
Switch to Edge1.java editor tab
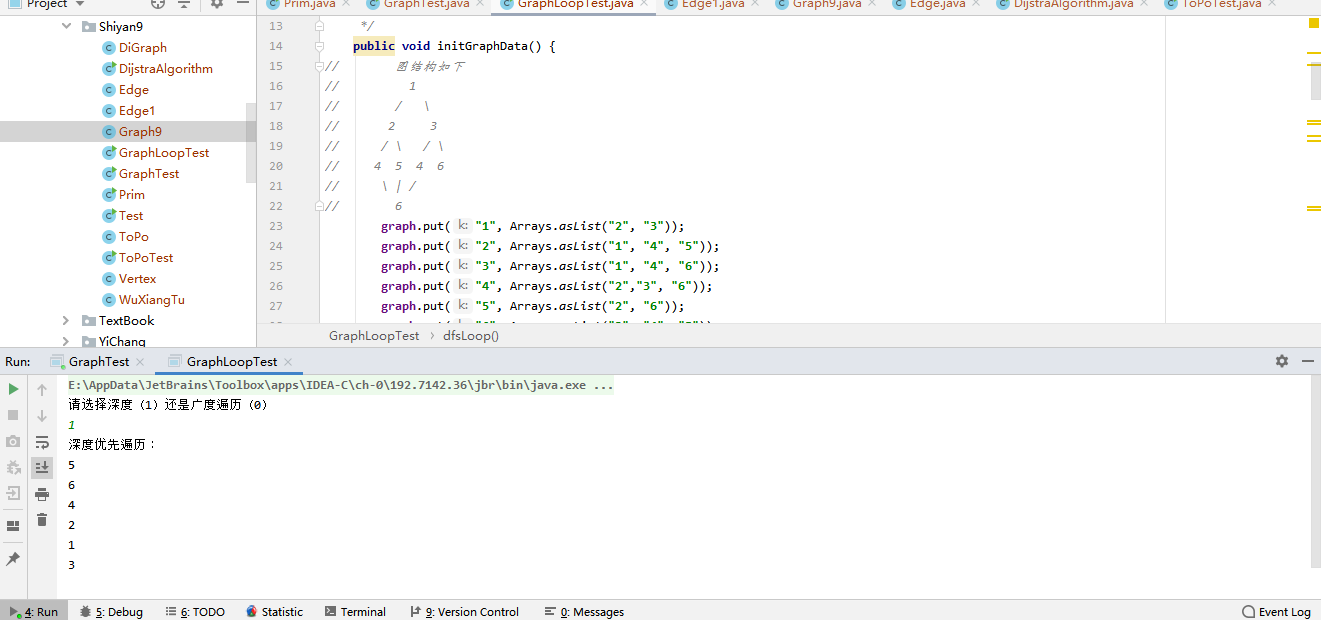714,4
